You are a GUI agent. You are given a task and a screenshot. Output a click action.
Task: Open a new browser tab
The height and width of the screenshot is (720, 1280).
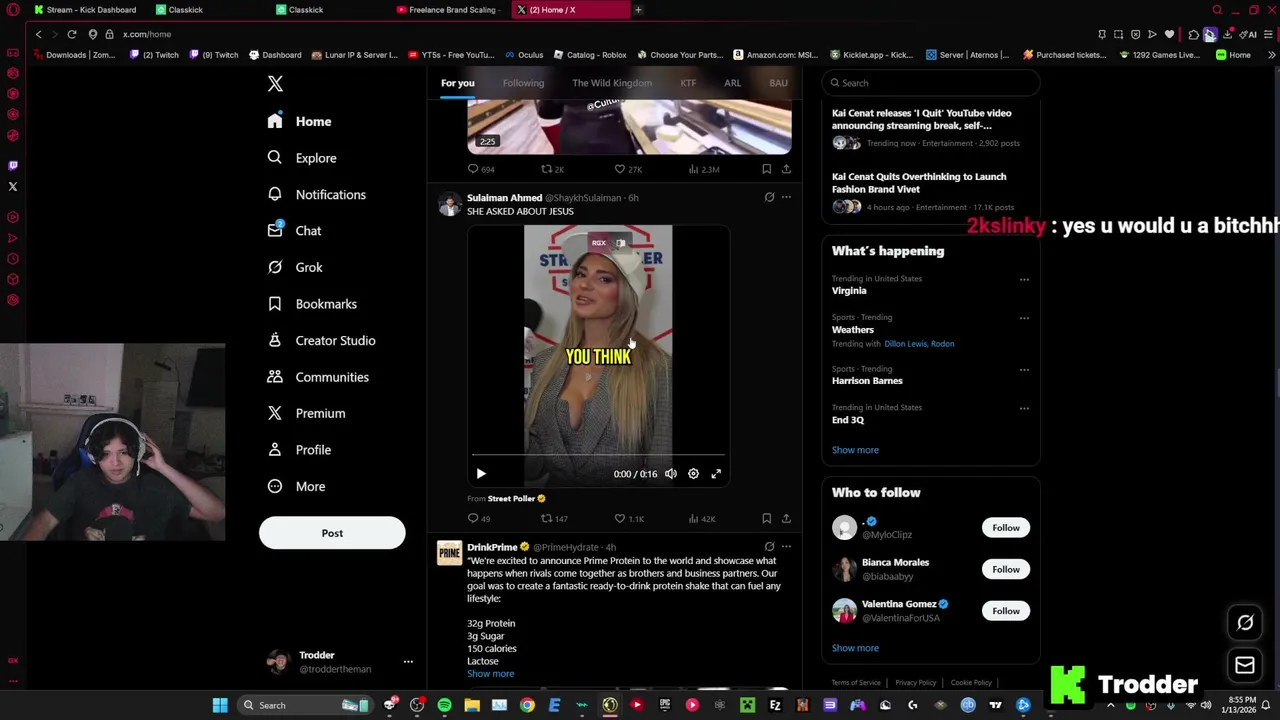(638, 10)
